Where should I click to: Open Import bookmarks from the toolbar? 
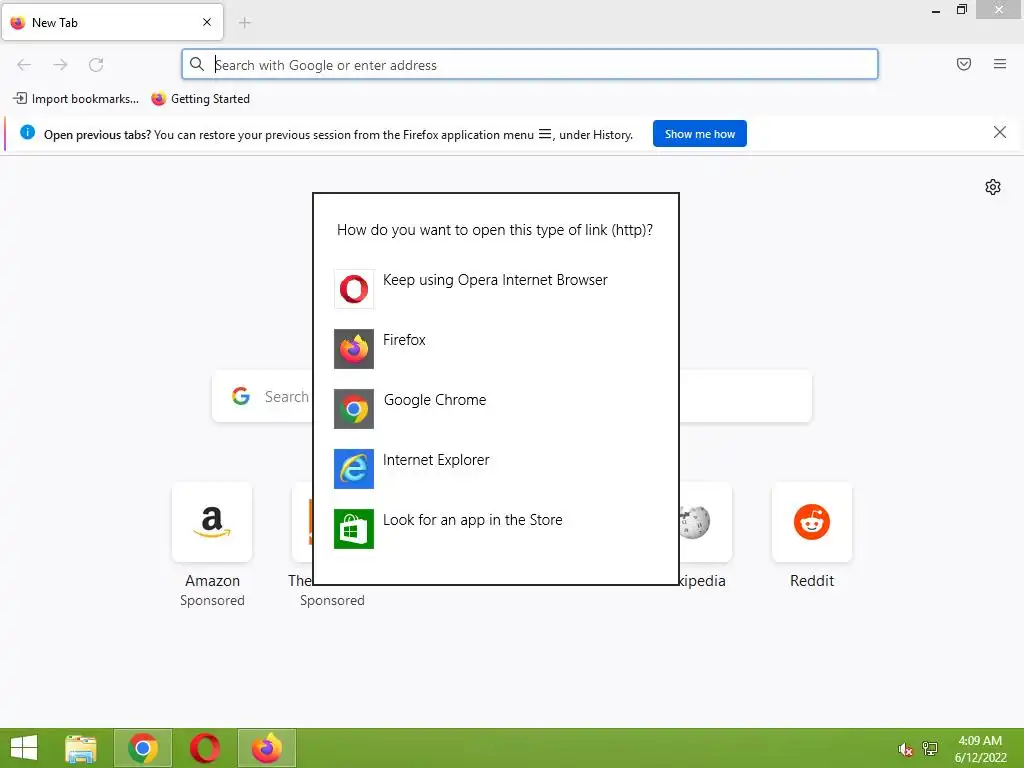pos(76,99)
